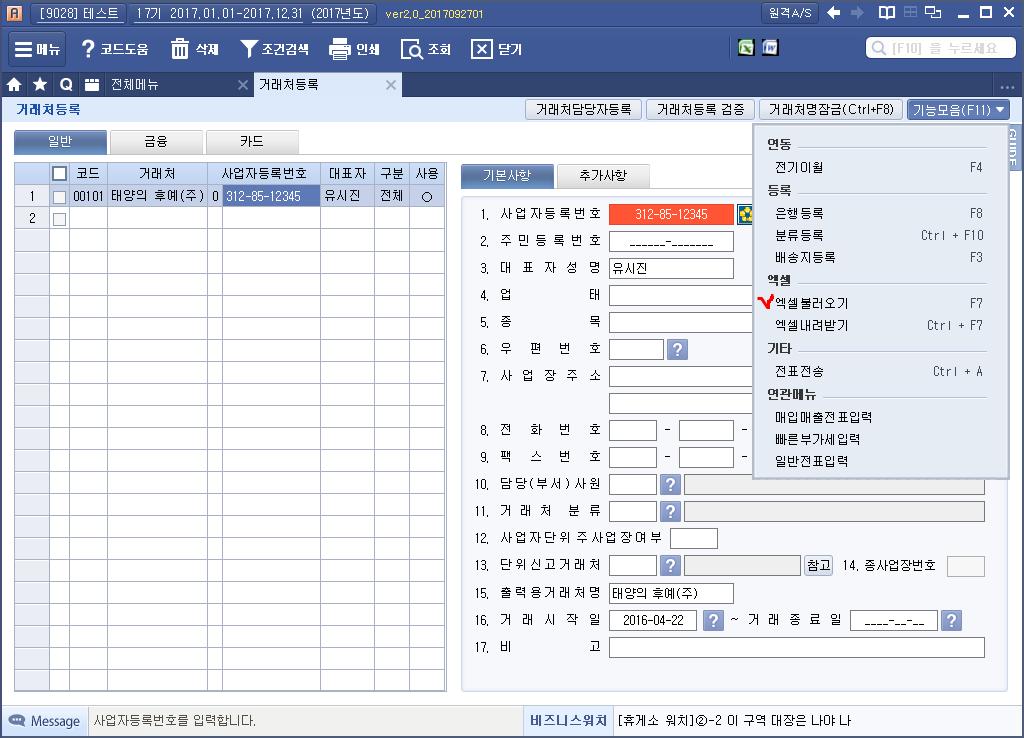This screenshot has width=1024, height=738.
Task: Switch to the 카드 tab
Action: tap(252, 142)
